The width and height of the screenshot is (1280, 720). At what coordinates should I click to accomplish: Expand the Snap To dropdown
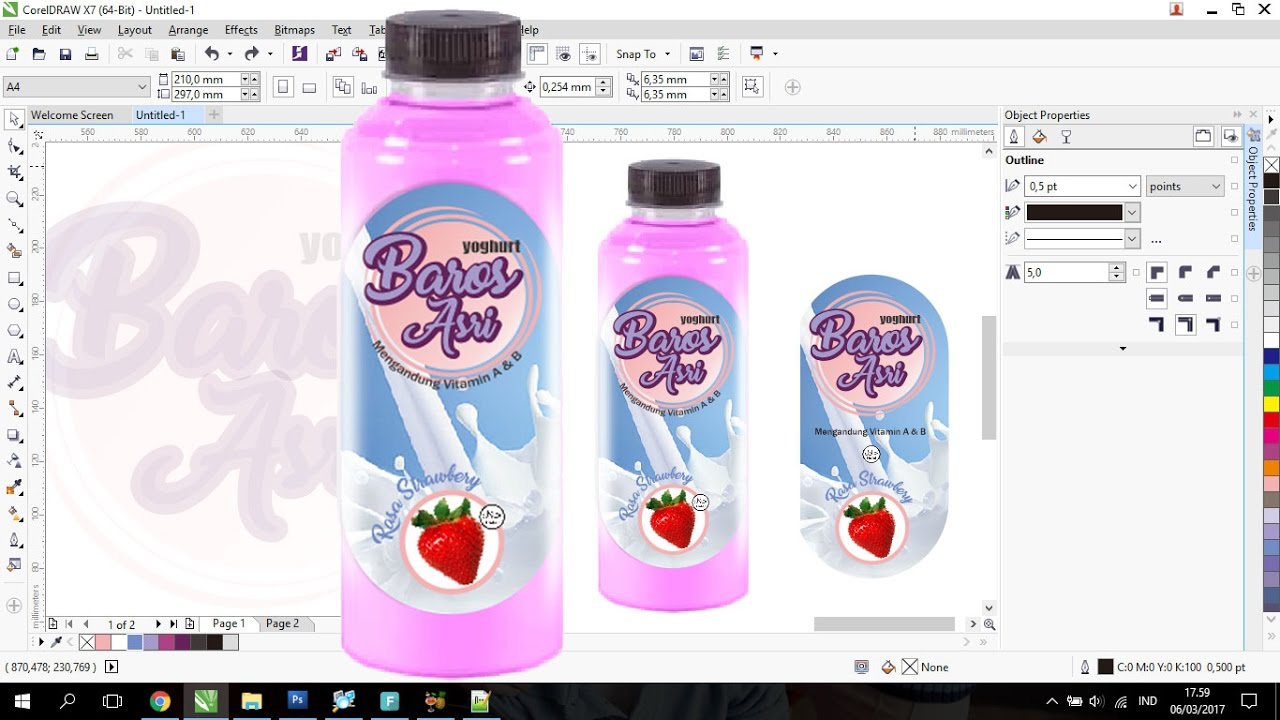(668, 54)
